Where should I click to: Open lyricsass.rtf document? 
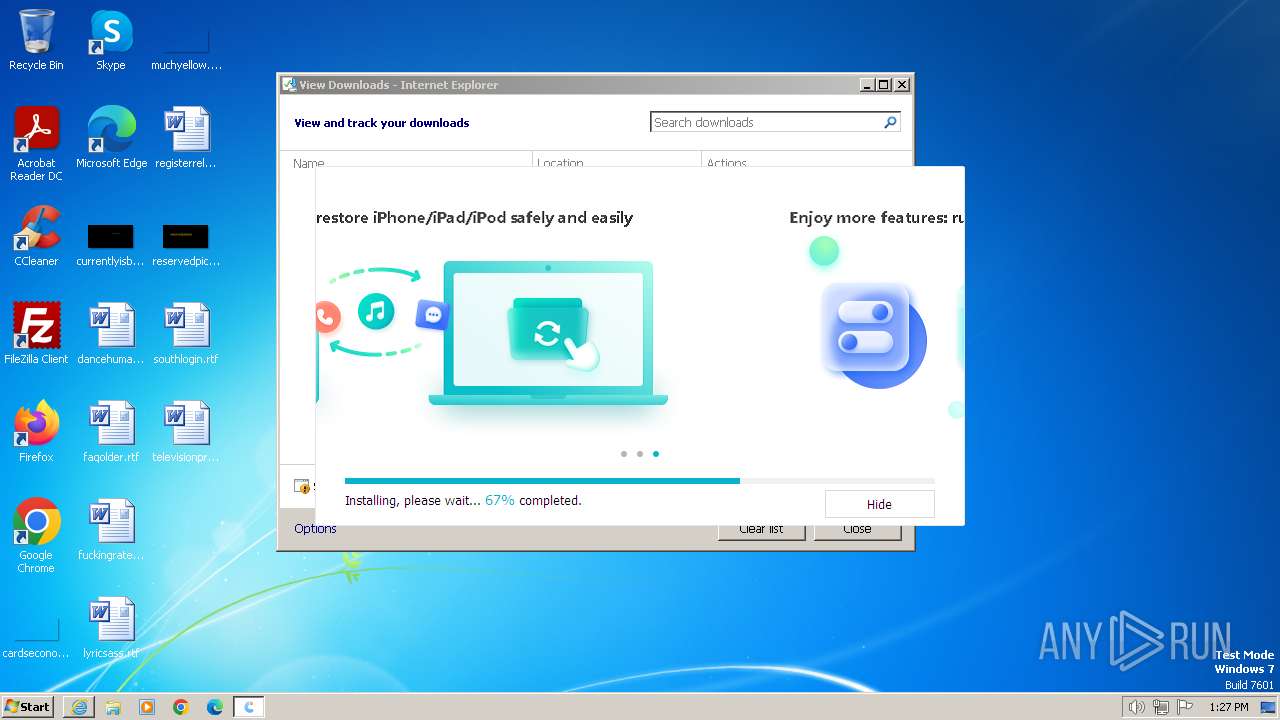pyautogui.click(x=111, y=628)
